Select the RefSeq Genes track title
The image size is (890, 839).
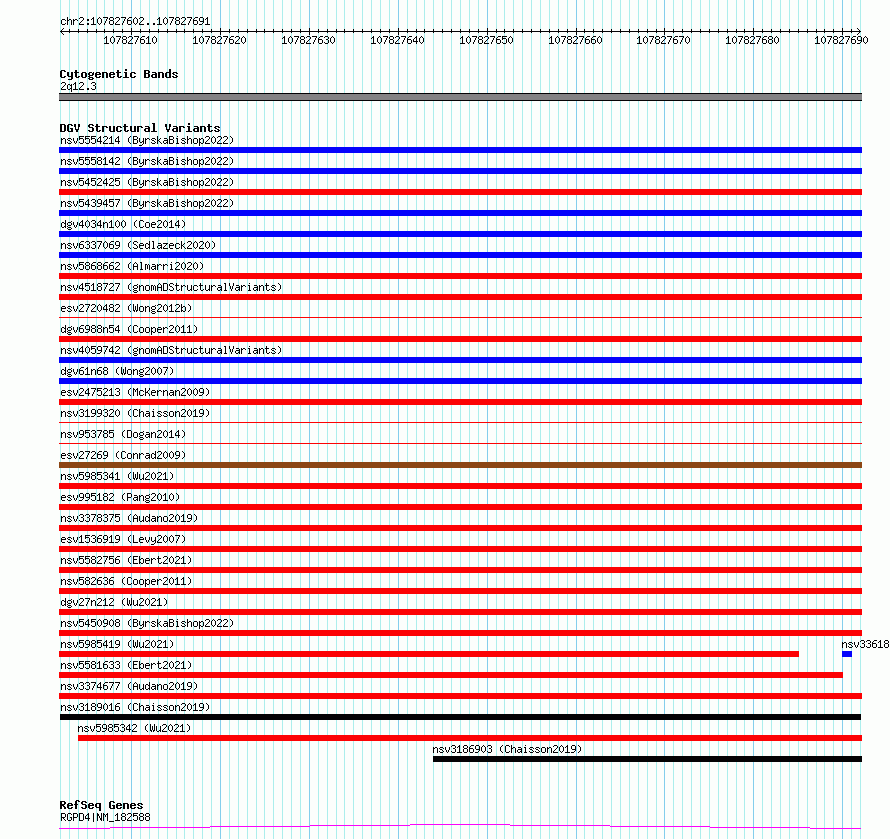(x=101, y=805)
